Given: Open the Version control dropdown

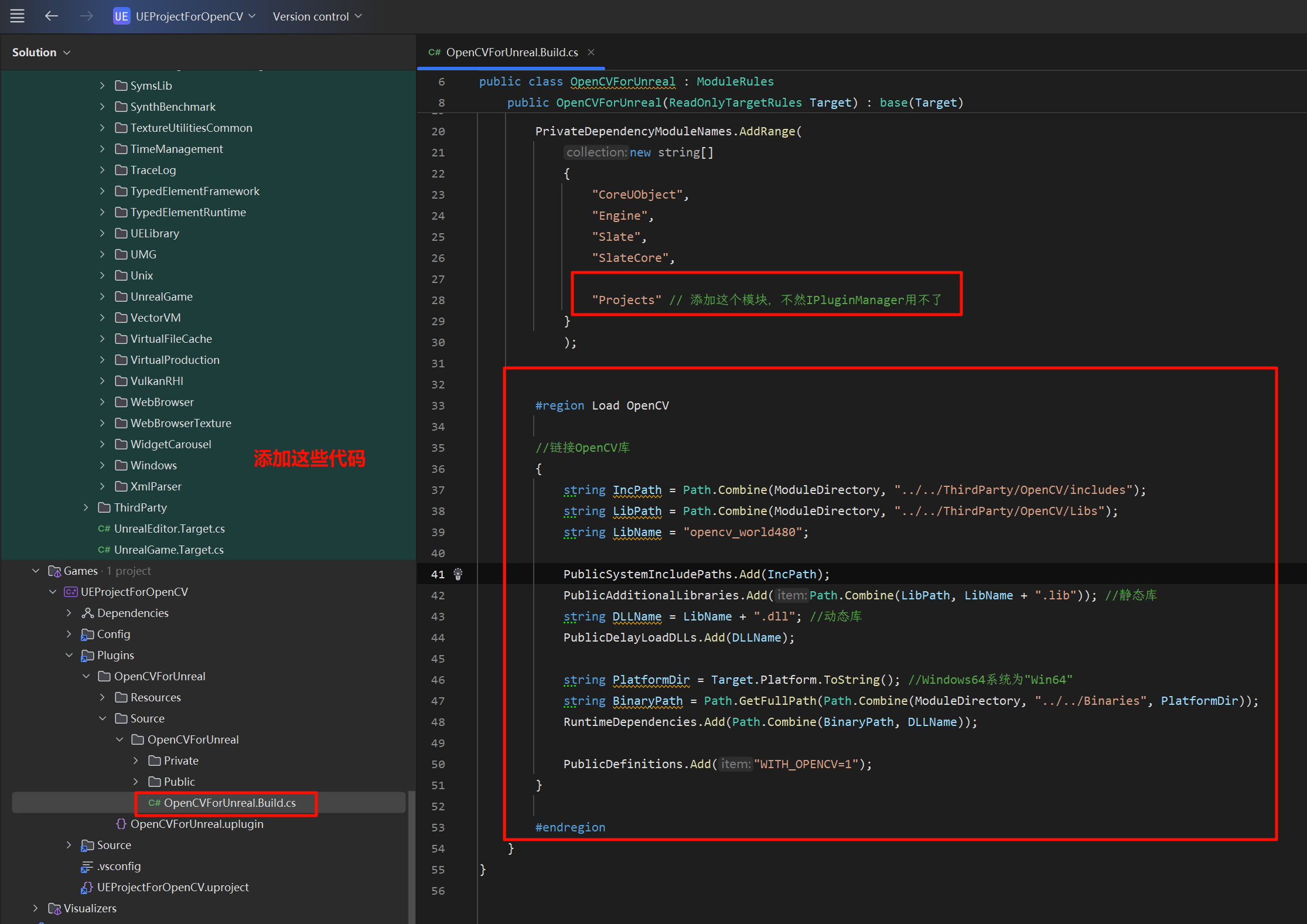Looking at the screenshot, I should point(317,16).
